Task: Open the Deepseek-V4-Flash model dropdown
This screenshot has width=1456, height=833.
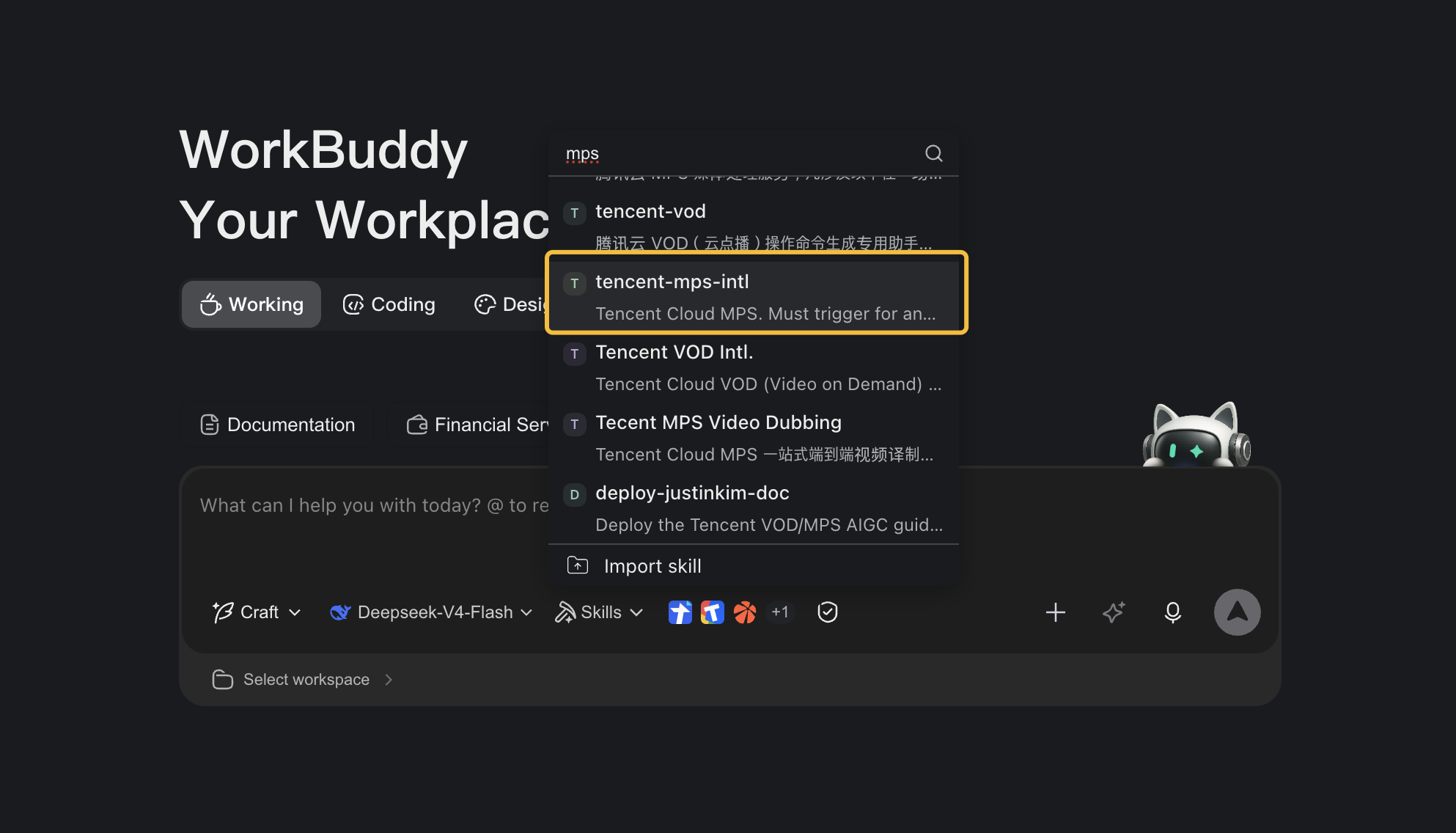Action: [x=431, y=612]
